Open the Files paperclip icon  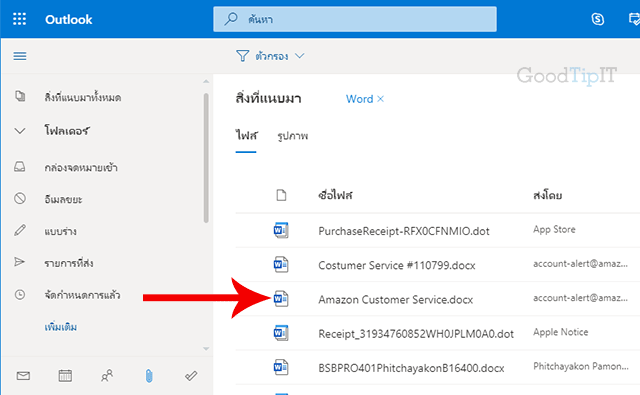(x=149, y=376)
